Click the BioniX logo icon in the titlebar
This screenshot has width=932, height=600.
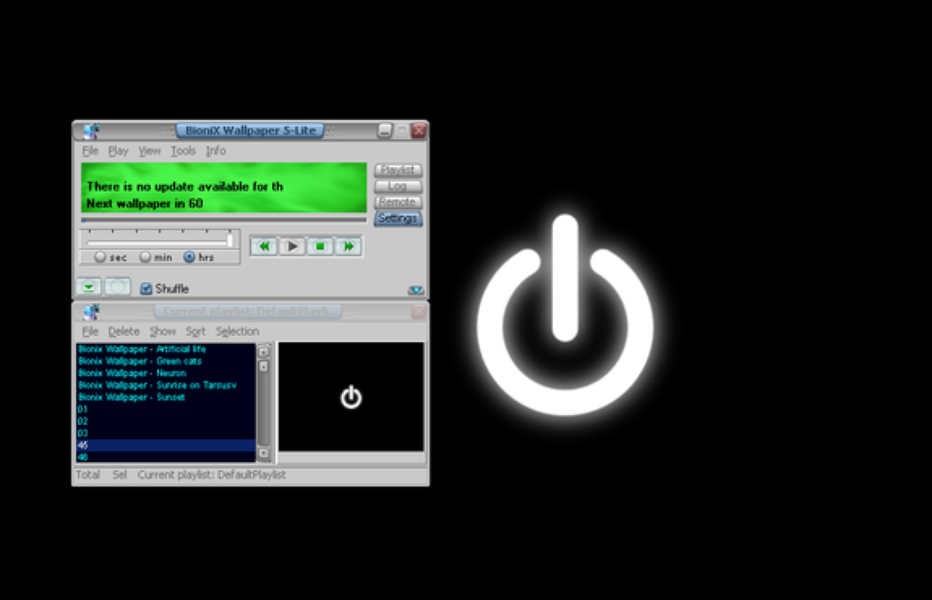coord(89,130)
